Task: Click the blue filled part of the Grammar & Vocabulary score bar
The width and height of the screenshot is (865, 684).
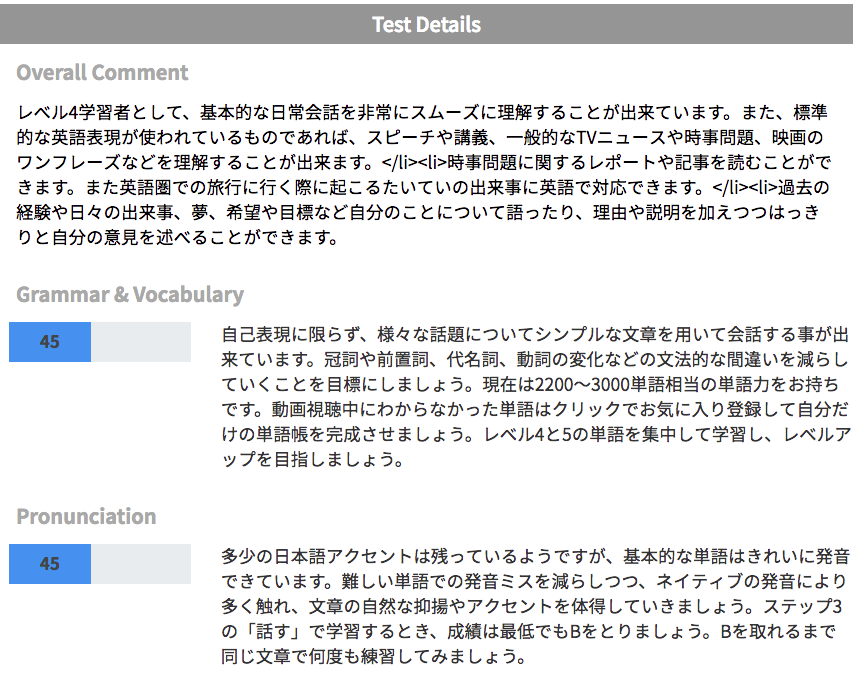Action: 49,342
